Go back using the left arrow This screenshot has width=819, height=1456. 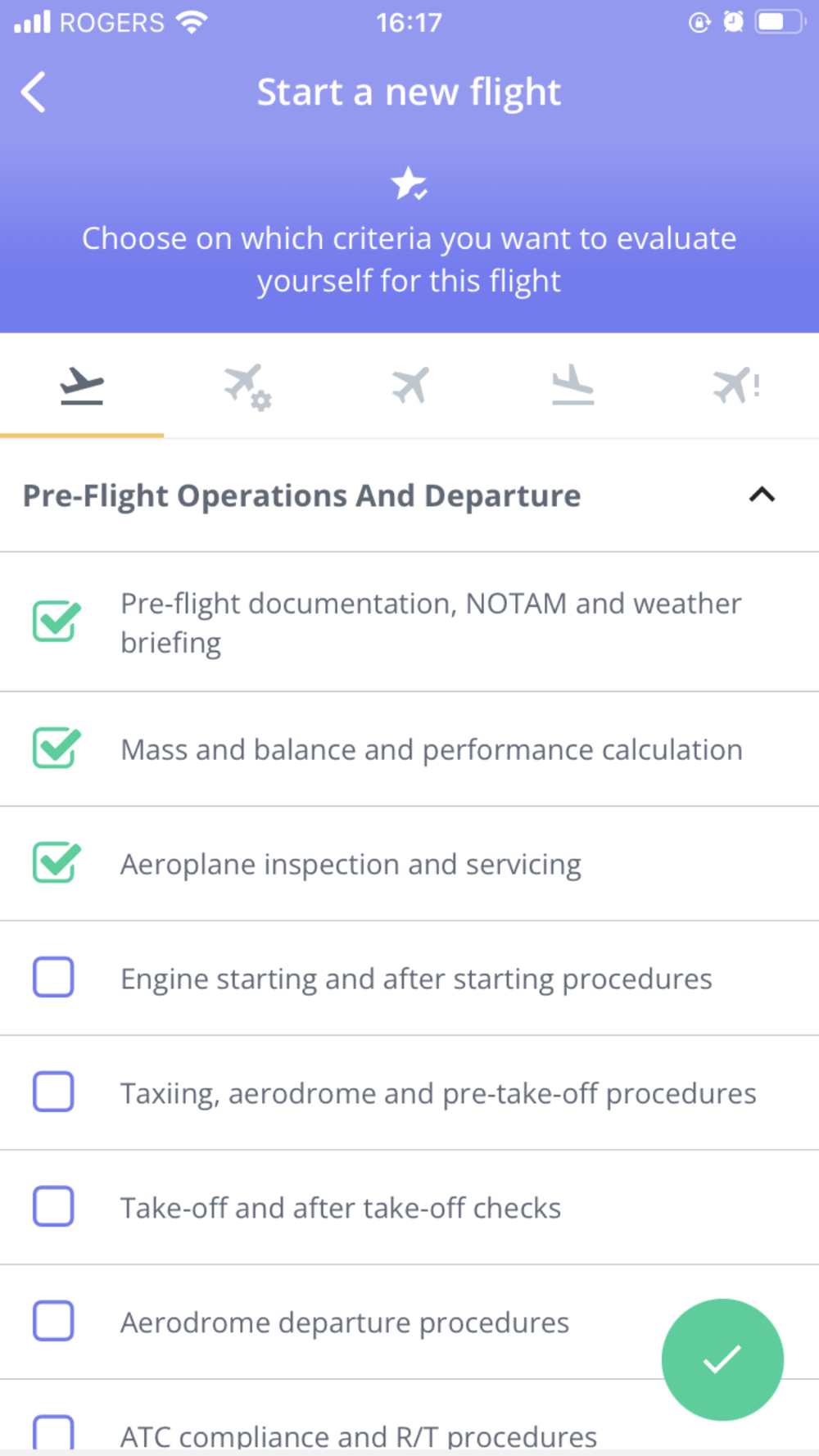click(x=34, y=92)
